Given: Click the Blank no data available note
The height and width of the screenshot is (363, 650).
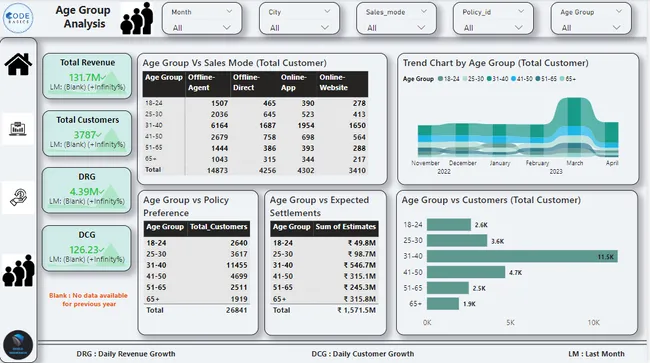Looking at the screenshot, I should click(x=88, y=300).
